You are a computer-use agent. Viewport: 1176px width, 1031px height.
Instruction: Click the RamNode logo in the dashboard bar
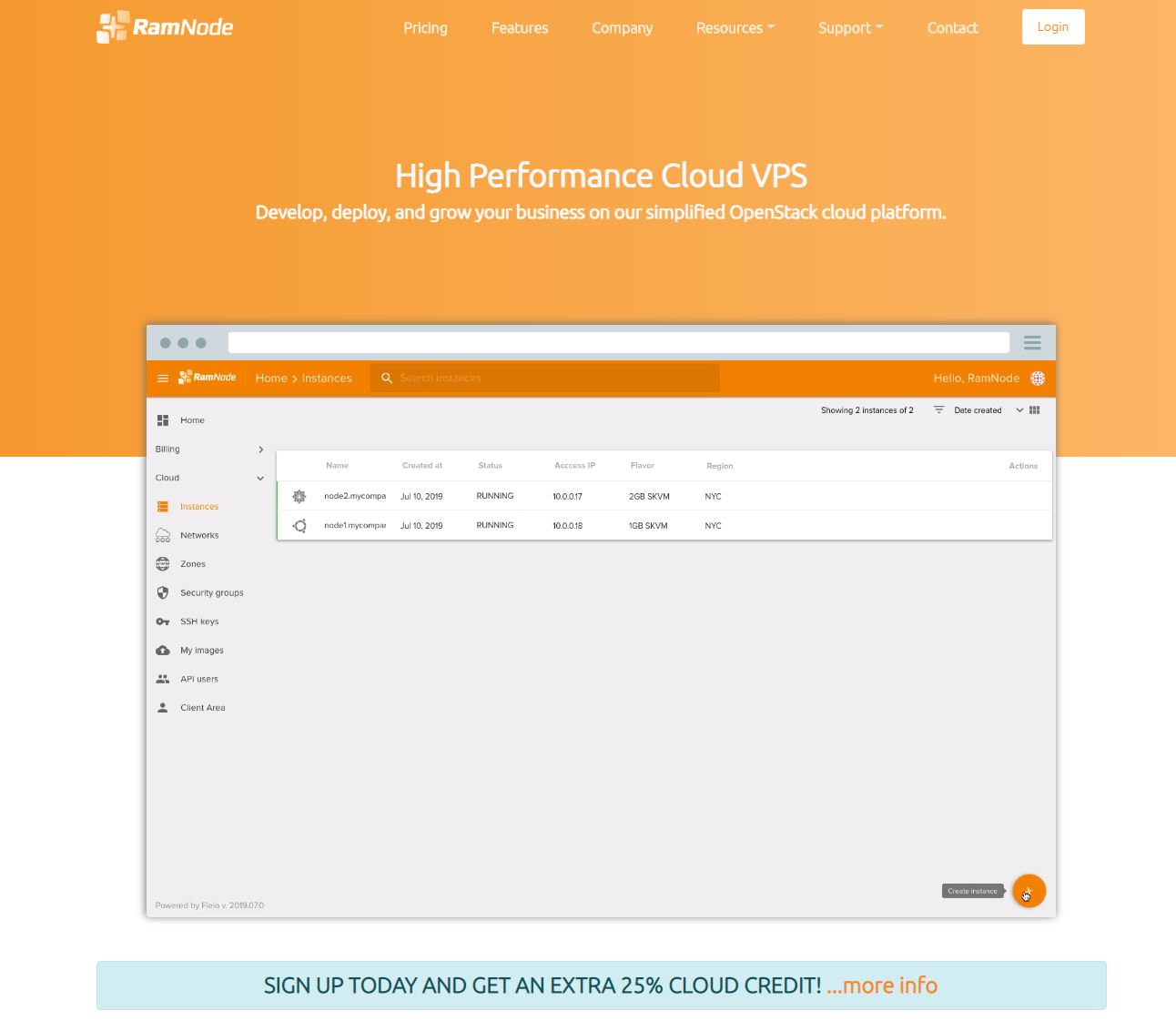coord(208,378)
